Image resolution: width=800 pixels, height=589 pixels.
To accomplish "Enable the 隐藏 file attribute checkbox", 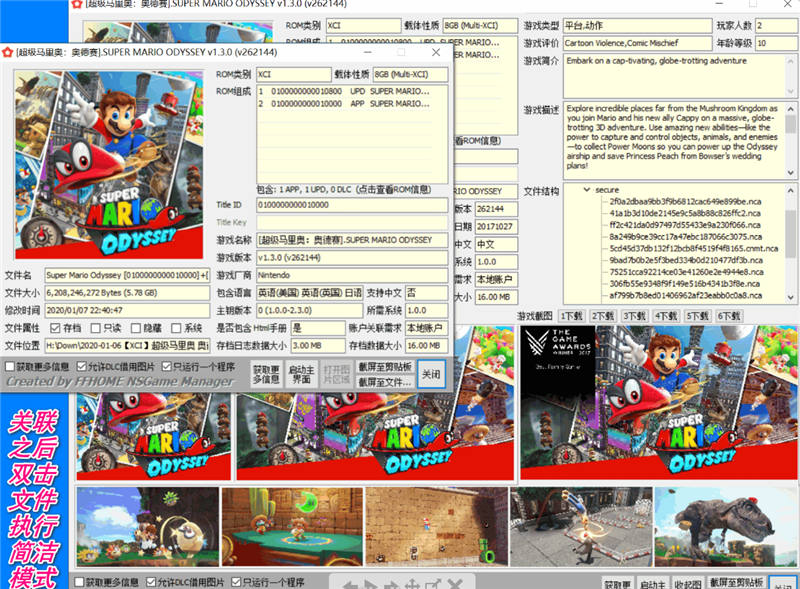I will pos(136,328).
